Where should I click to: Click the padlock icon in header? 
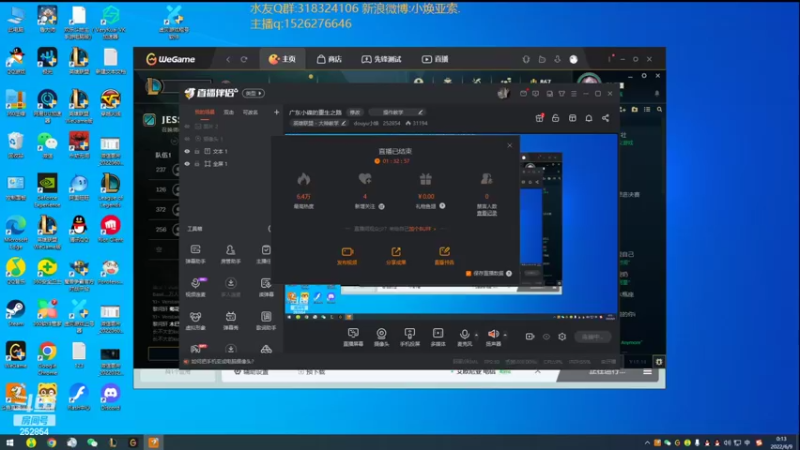(556, 118)
